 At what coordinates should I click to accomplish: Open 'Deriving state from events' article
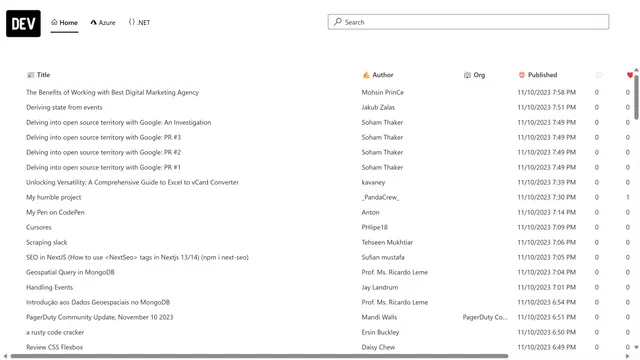[x=64, y=107]
